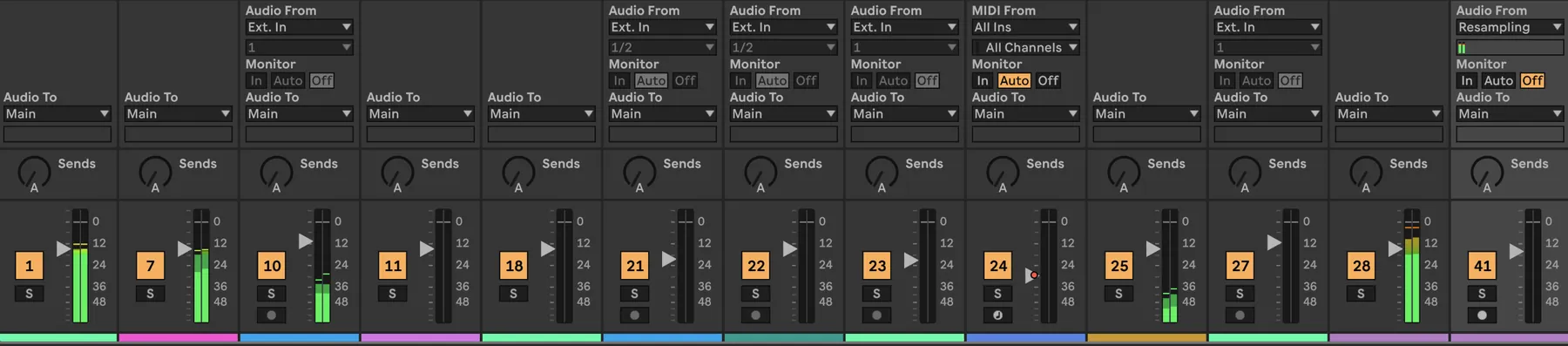Click Send A knob on track 7
This screenshot has width=1568, height=346.
155,173
